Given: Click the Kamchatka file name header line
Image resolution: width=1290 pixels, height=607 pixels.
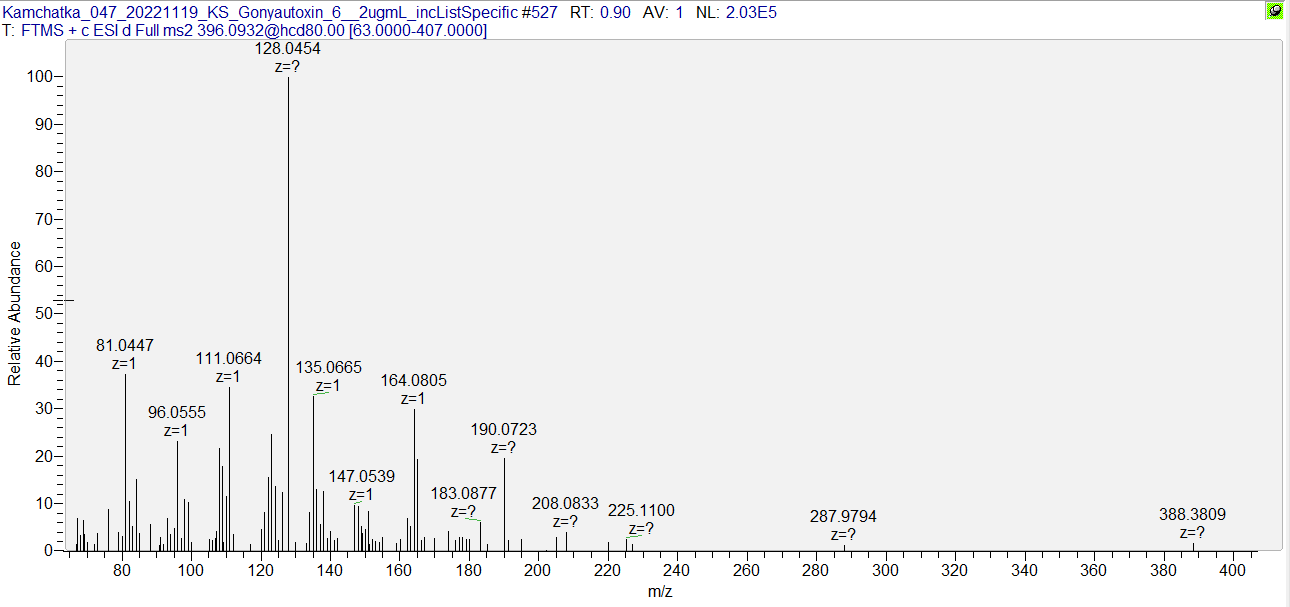Looking at the screenshot, I should click(x=390, y=13).
